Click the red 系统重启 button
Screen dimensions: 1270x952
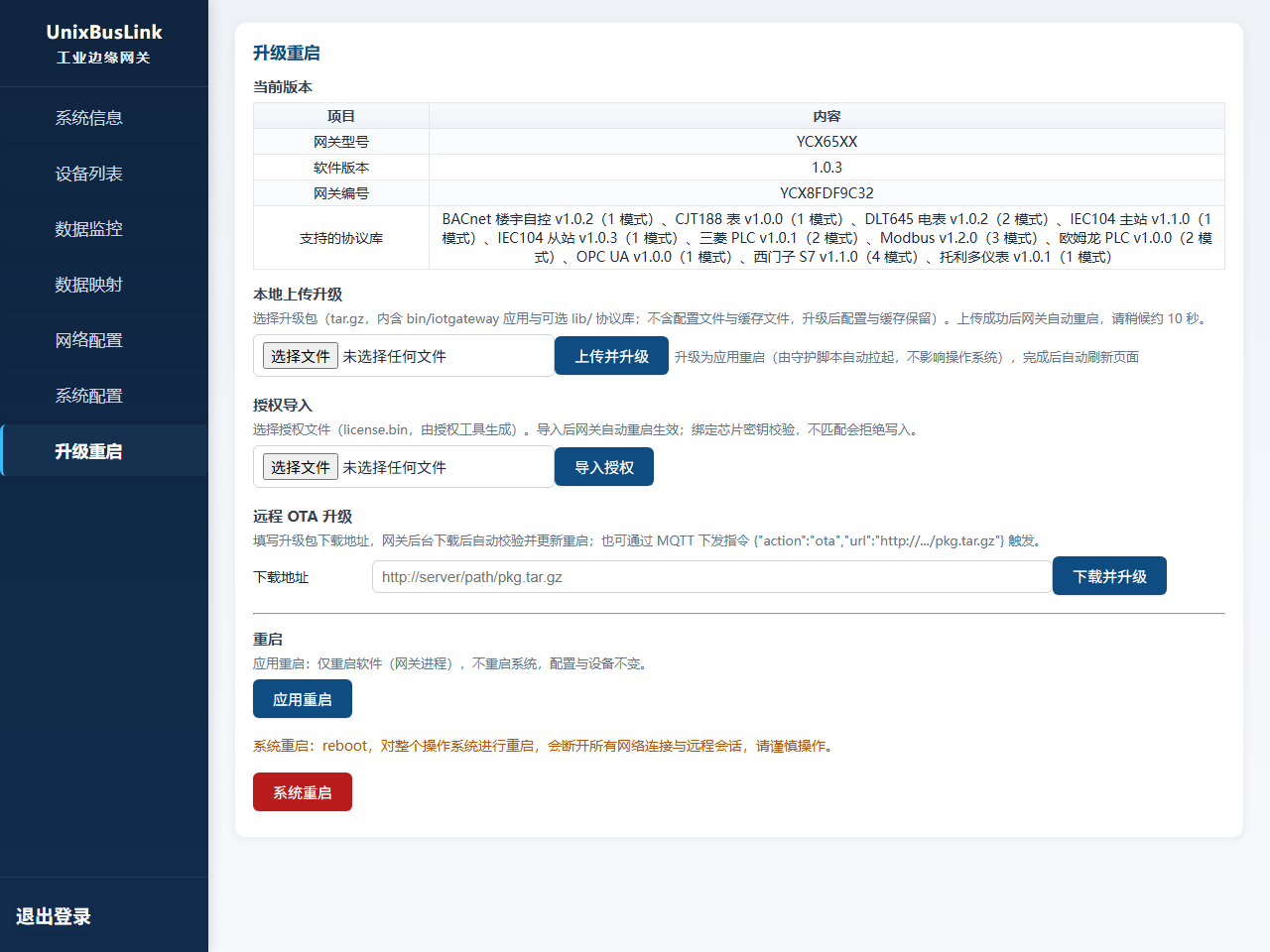(303, 792)
